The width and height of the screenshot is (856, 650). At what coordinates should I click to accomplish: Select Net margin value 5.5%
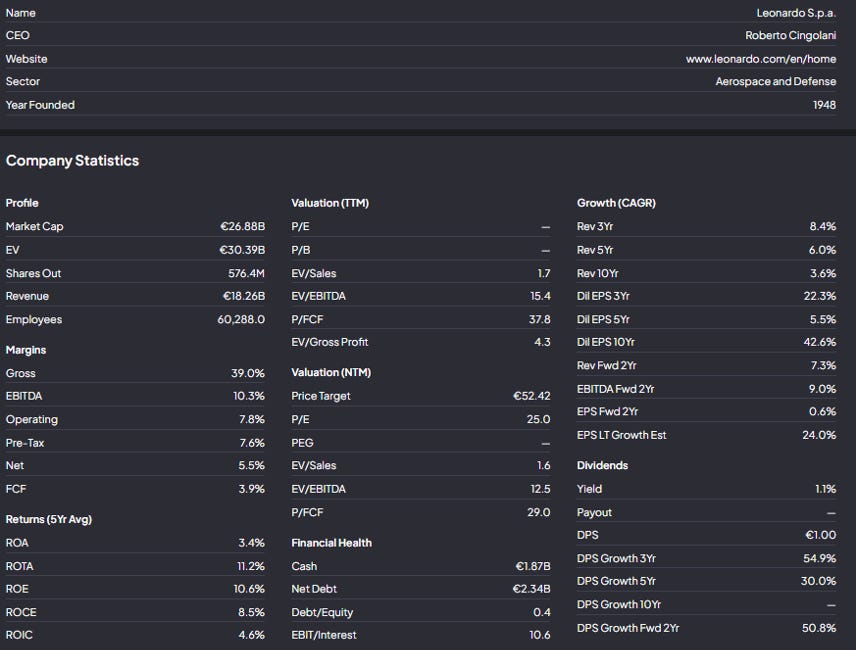coord(252,466)
